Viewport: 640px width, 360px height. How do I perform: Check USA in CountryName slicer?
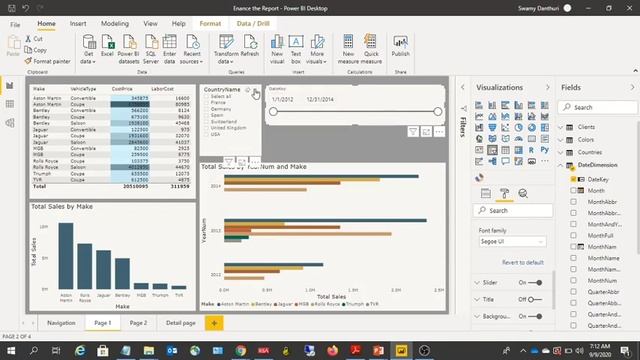click(207, 134)
